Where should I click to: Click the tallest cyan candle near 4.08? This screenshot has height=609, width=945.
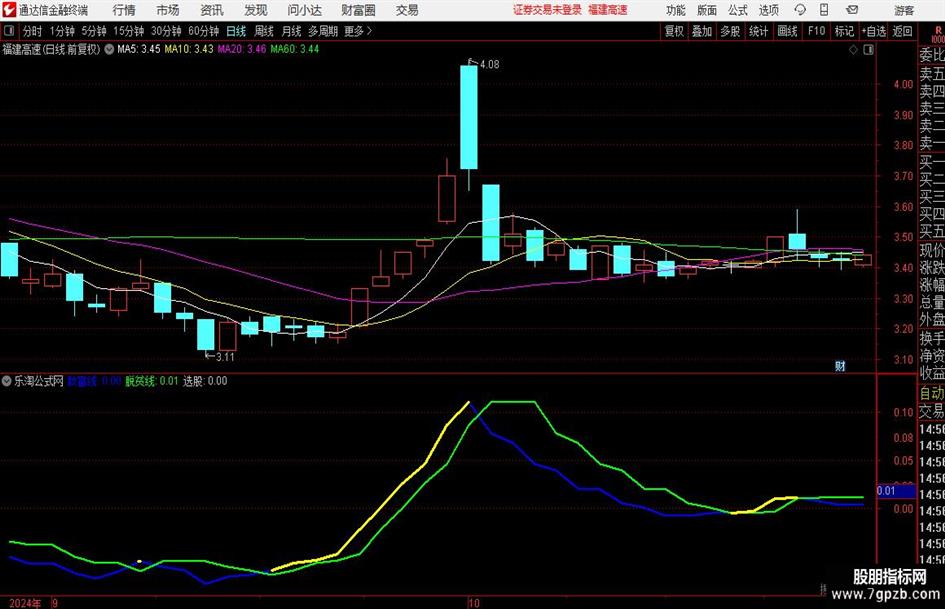coord(469,118)
